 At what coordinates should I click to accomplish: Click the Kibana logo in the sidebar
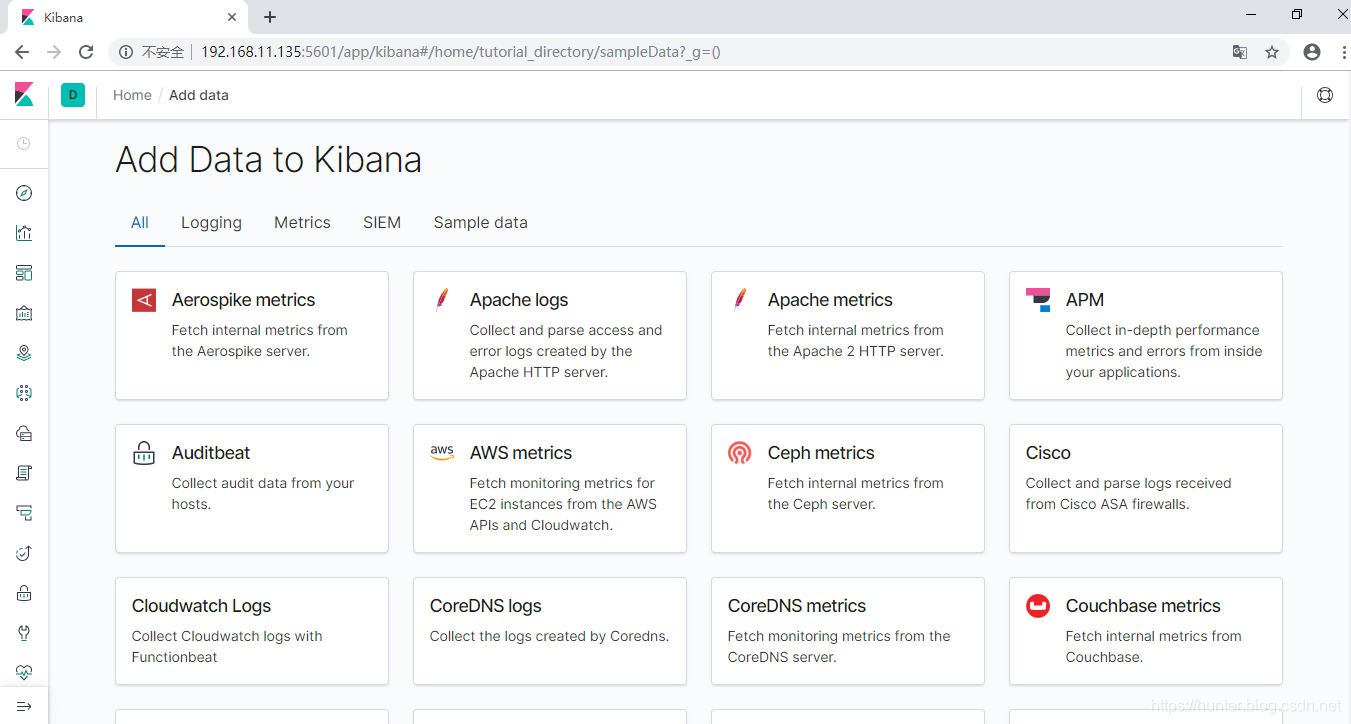coord(24,95)
